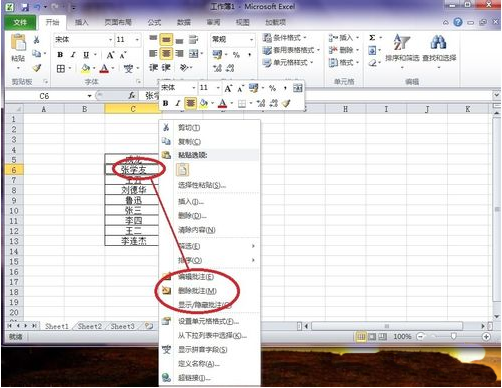Toggle Italic in the floating mini toolbar
Image resolution: width=502 pixels, height=388 pixels.
[178, 103]
